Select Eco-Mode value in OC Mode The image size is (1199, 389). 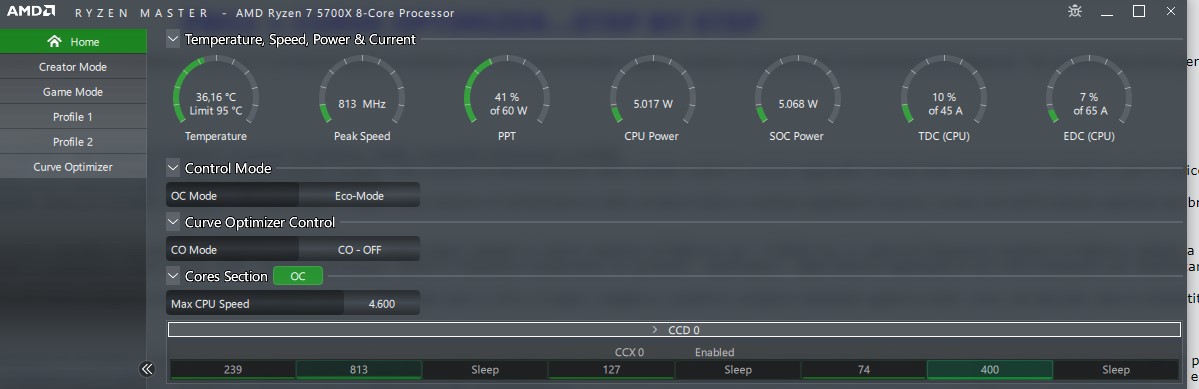[359, 196]
